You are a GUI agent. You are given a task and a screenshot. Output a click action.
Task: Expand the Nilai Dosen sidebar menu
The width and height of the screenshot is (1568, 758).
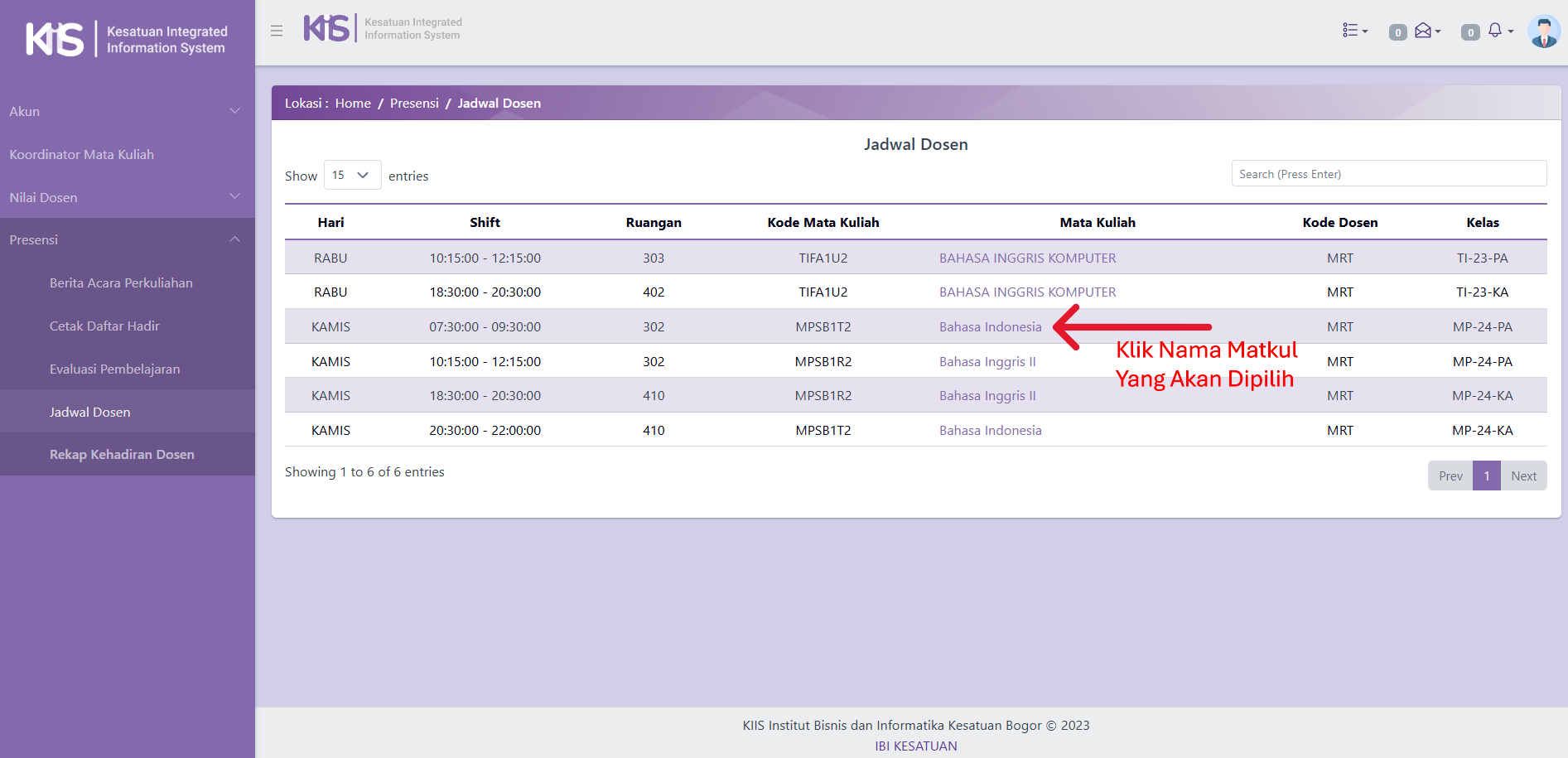click(124, 197)
